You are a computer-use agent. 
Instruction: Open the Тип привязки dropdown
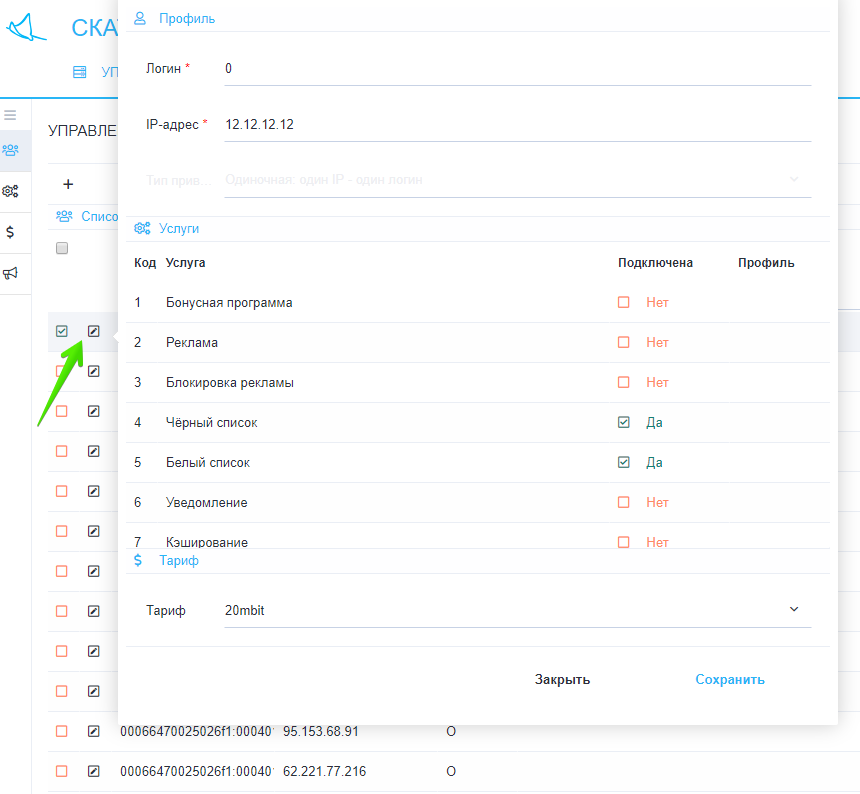point(517,180)
